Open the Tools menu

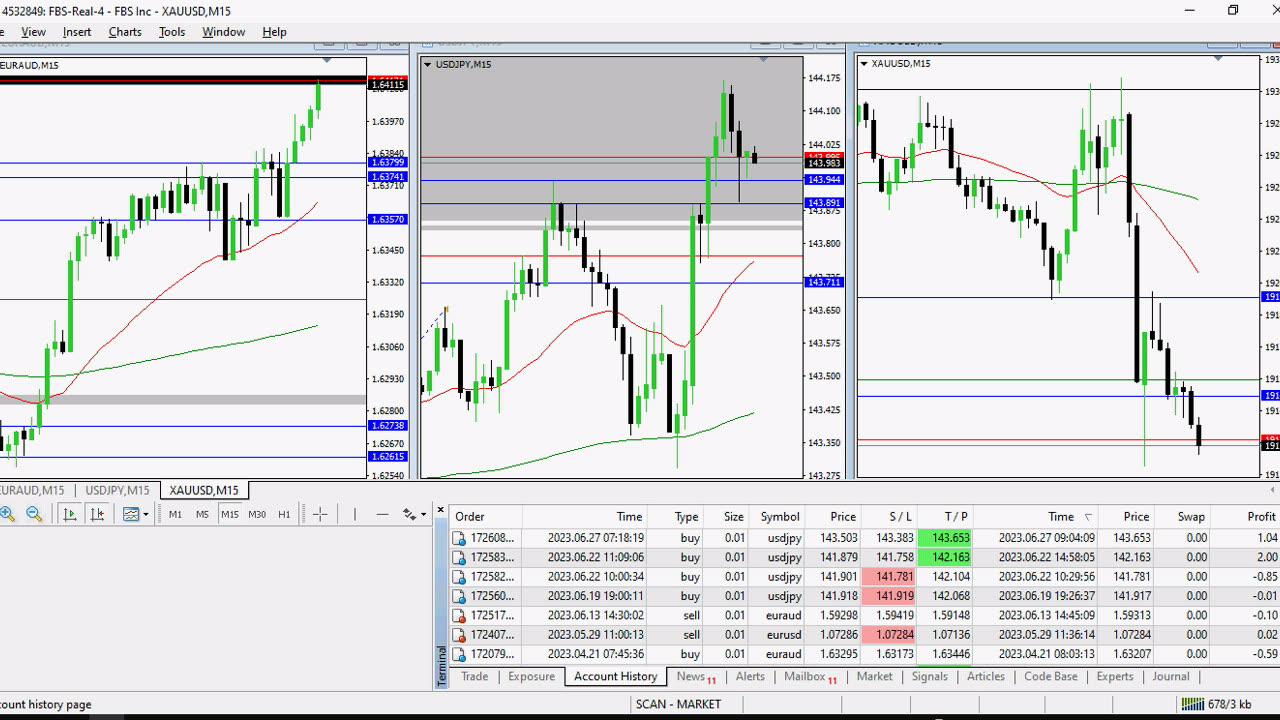(172, 32)
